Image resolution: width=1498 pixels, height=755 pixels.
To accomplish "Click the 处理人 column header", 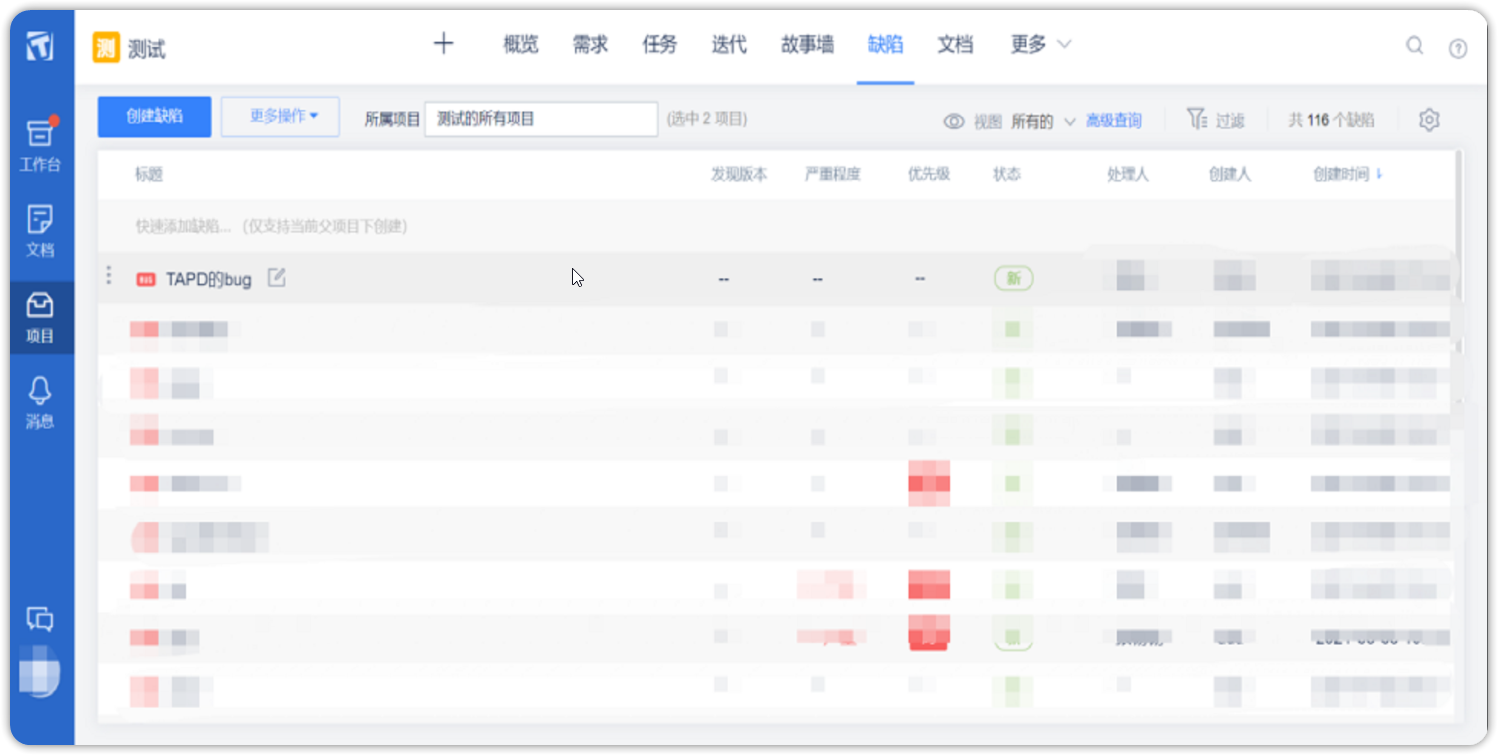I will tap(1128, 174).
